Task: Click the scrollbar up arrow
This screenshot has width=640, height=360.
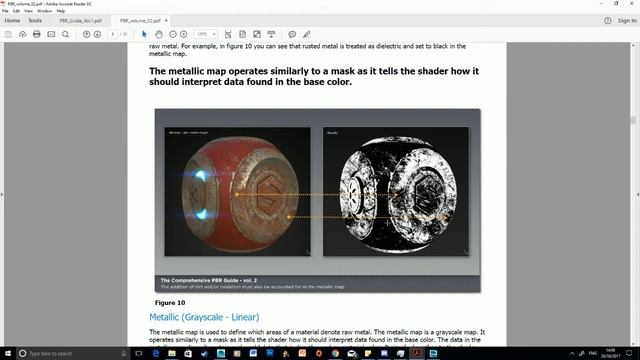Action: [x=633, y=45]
